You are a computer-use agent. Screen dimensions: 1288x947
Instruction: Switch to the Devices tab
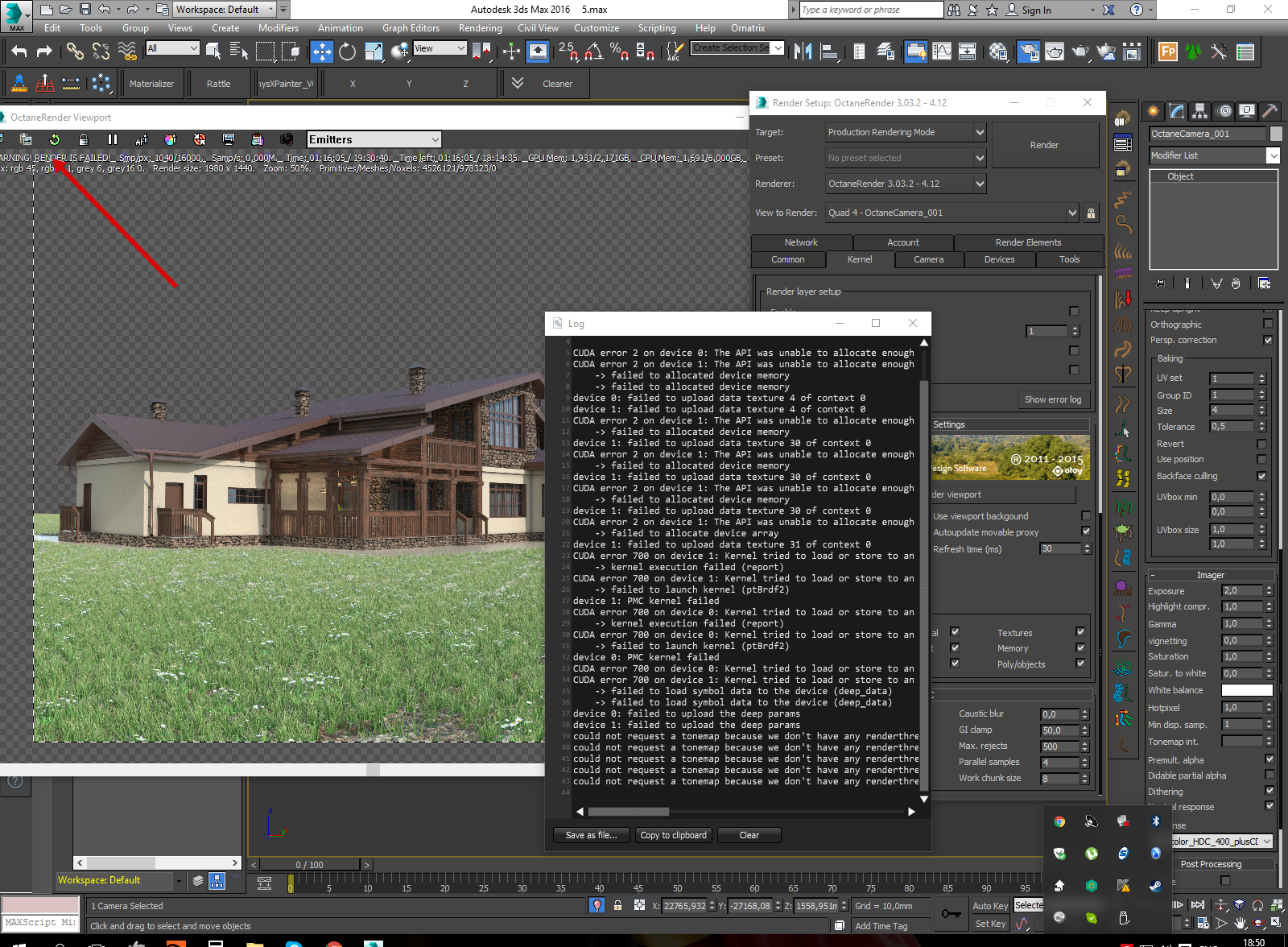pos(1000,259)
